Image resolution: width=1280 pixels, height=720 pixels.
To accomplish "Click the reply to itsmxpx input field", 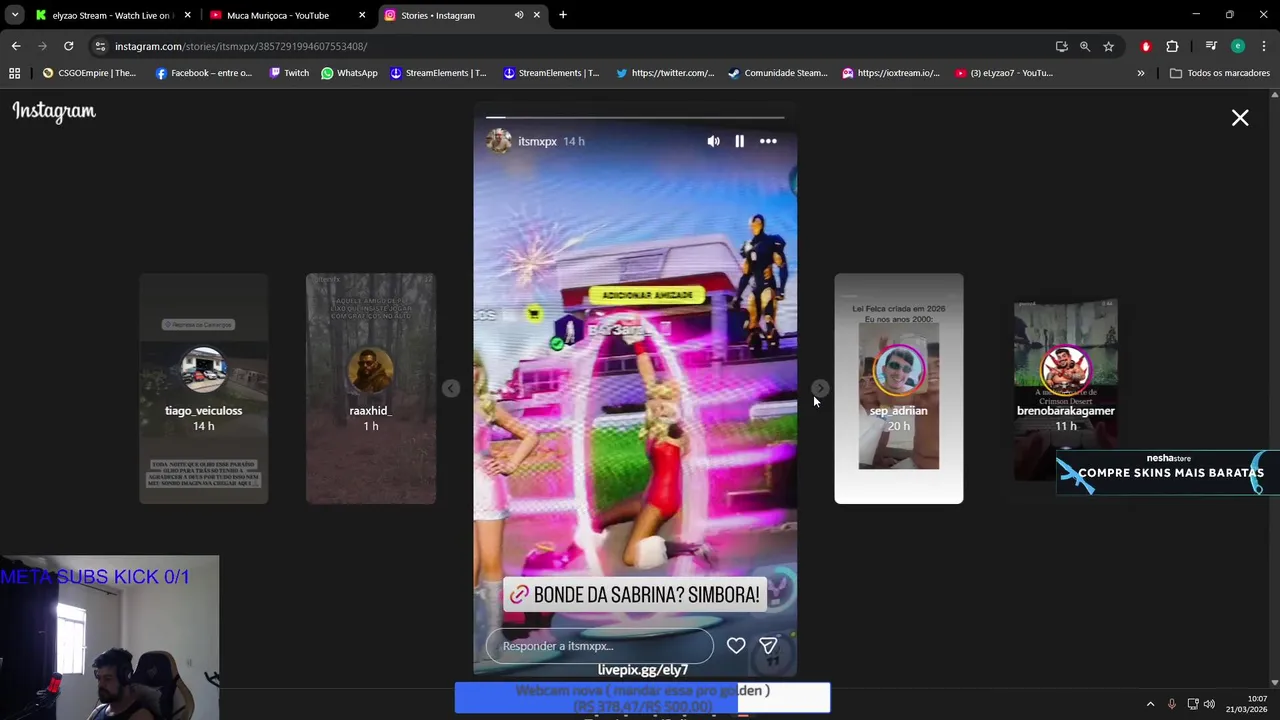I will (600, 646).
